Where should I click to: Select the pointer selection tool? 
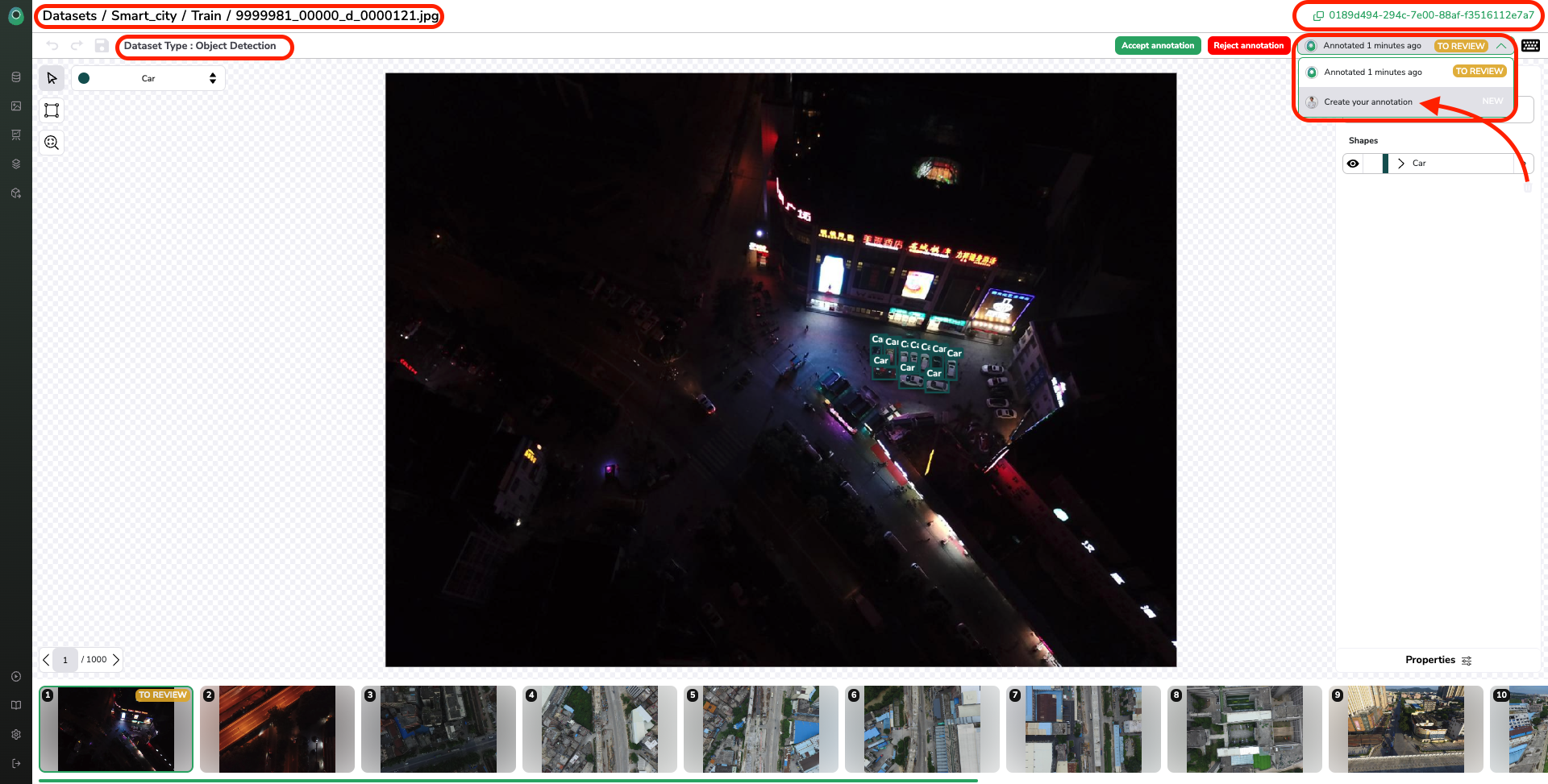coord(52,78)
